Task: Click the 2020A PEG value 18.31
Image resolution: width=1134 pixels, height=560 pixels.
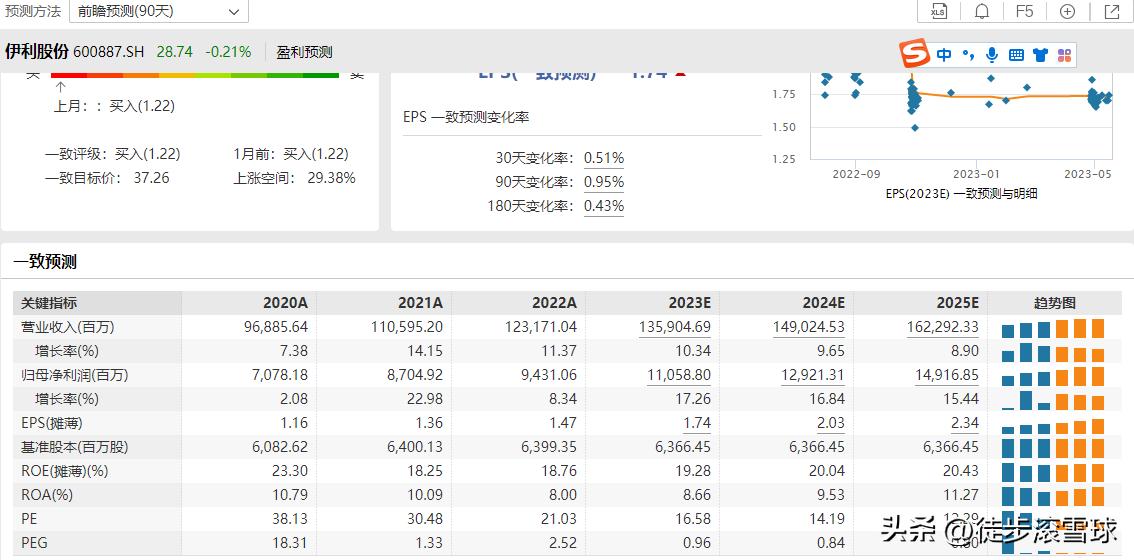Action: pos(290,543)
